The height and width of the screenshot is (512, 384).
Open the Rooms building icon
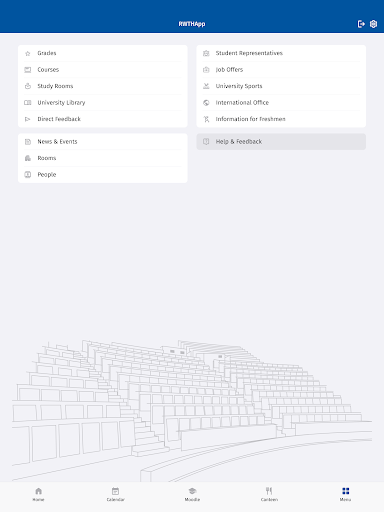28,158
